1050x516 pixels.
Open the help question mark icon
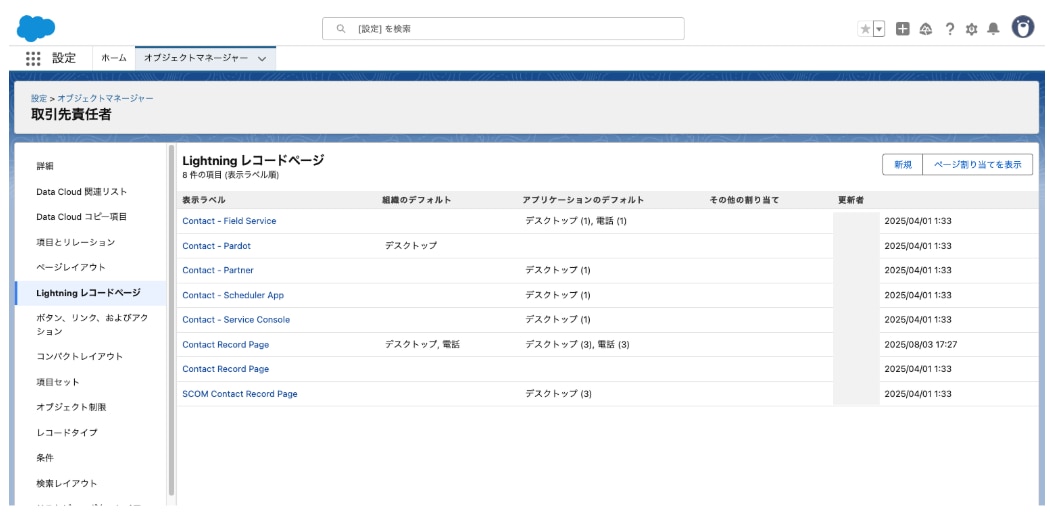tap(947, 29)
